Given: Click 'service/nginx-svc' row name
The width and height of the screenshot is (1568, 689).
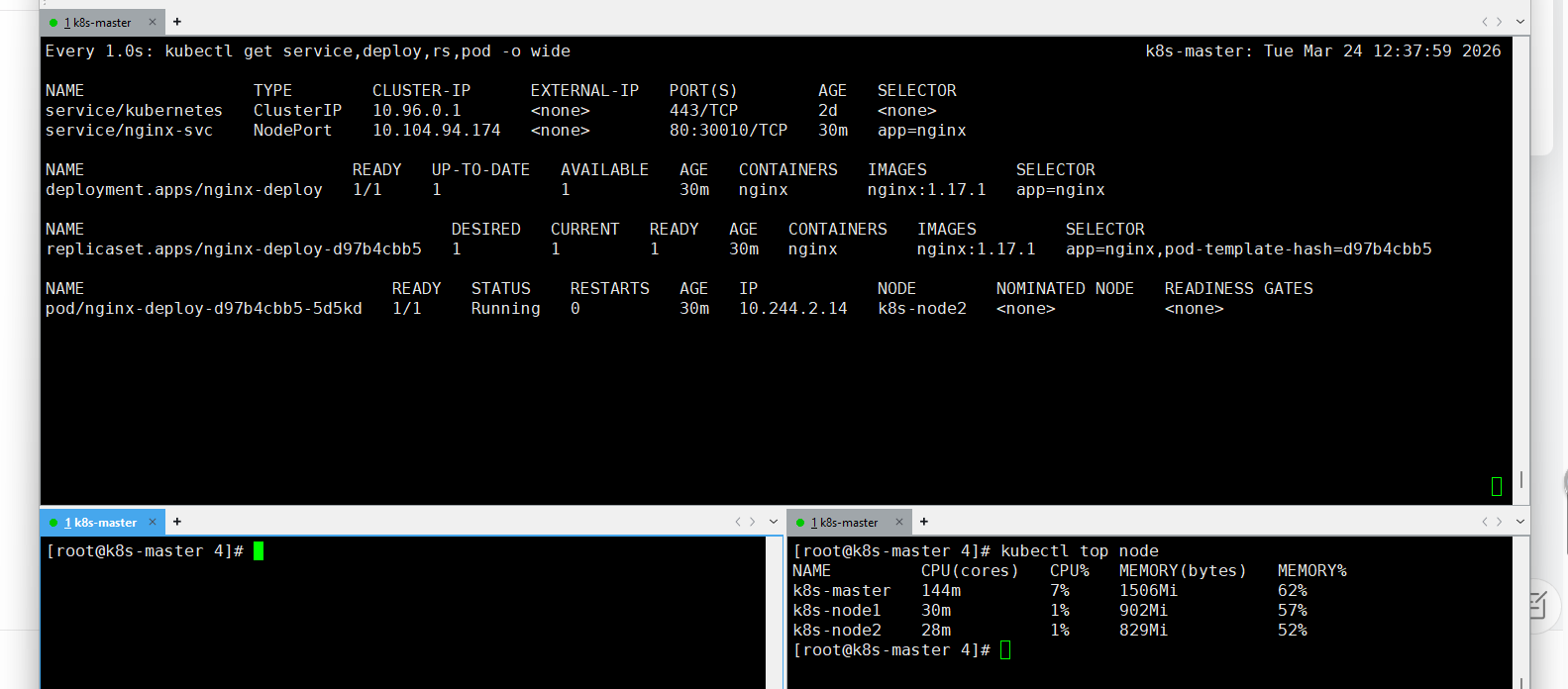Looking at the screenshot, I should pos(129,131).
